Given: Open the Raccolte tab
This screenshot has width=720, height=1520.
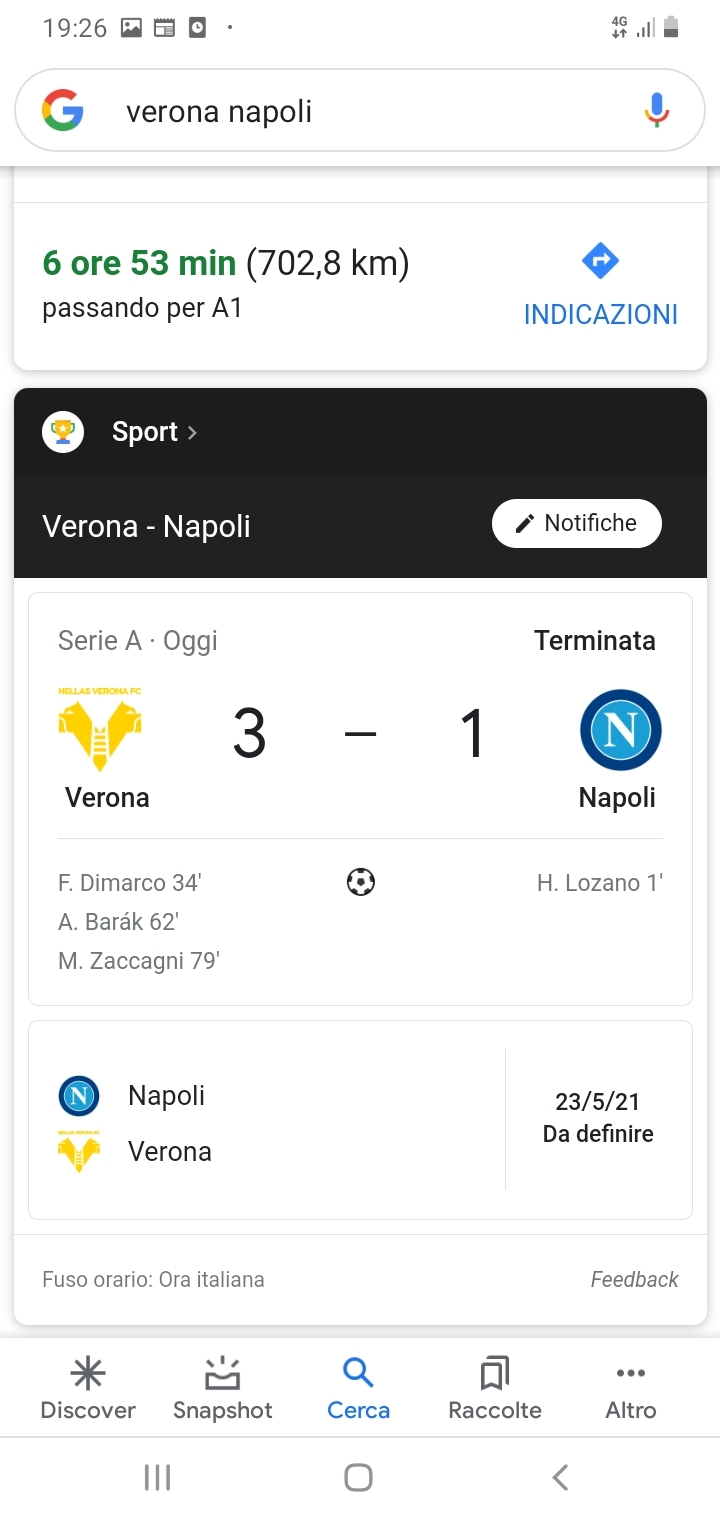Looking at the screenshot, I should pyautogui.click(x=495, y=1388).
